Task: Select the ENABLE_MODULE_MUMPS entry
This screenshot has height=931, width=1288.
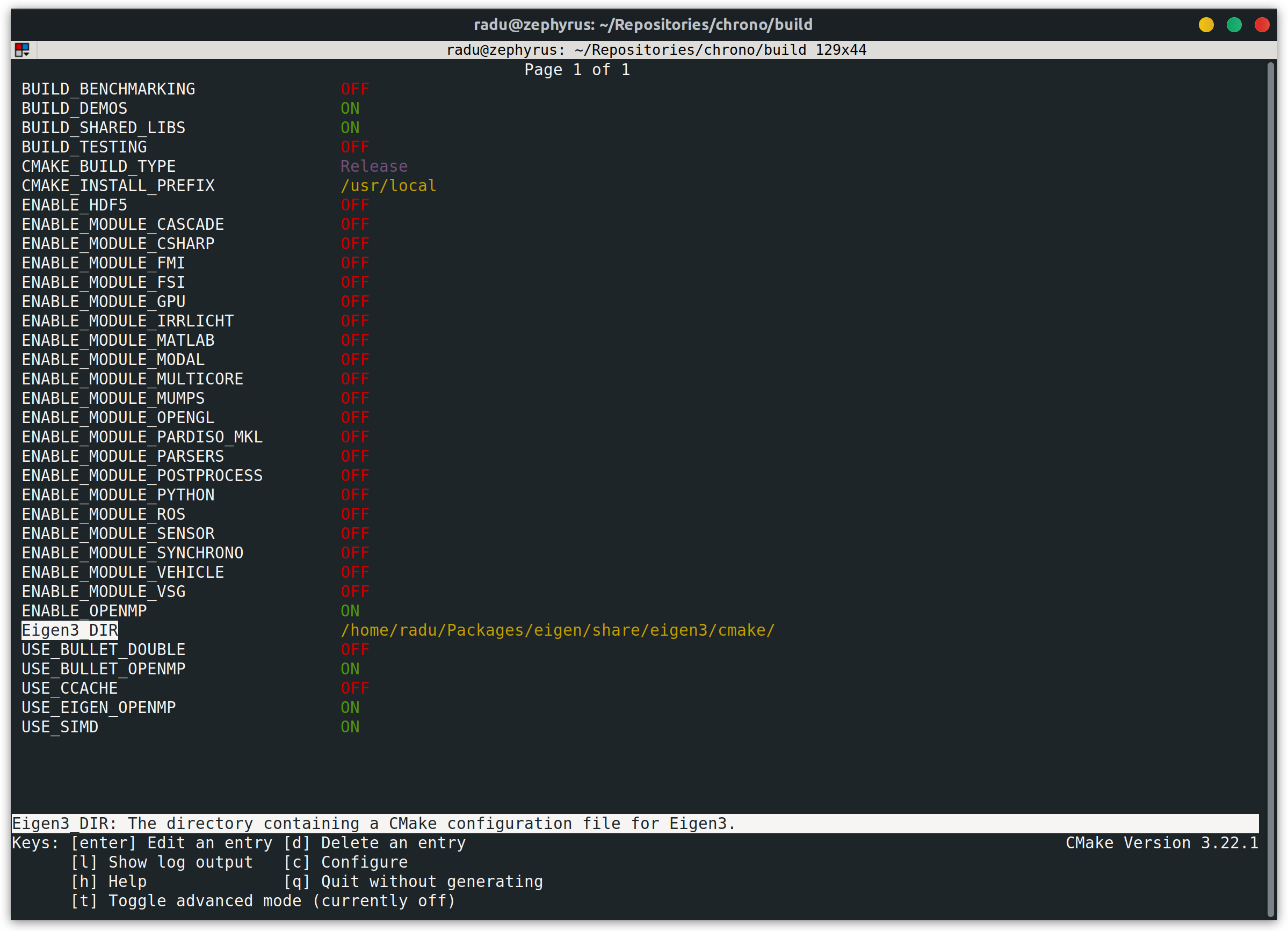Action: pos(113,398)
